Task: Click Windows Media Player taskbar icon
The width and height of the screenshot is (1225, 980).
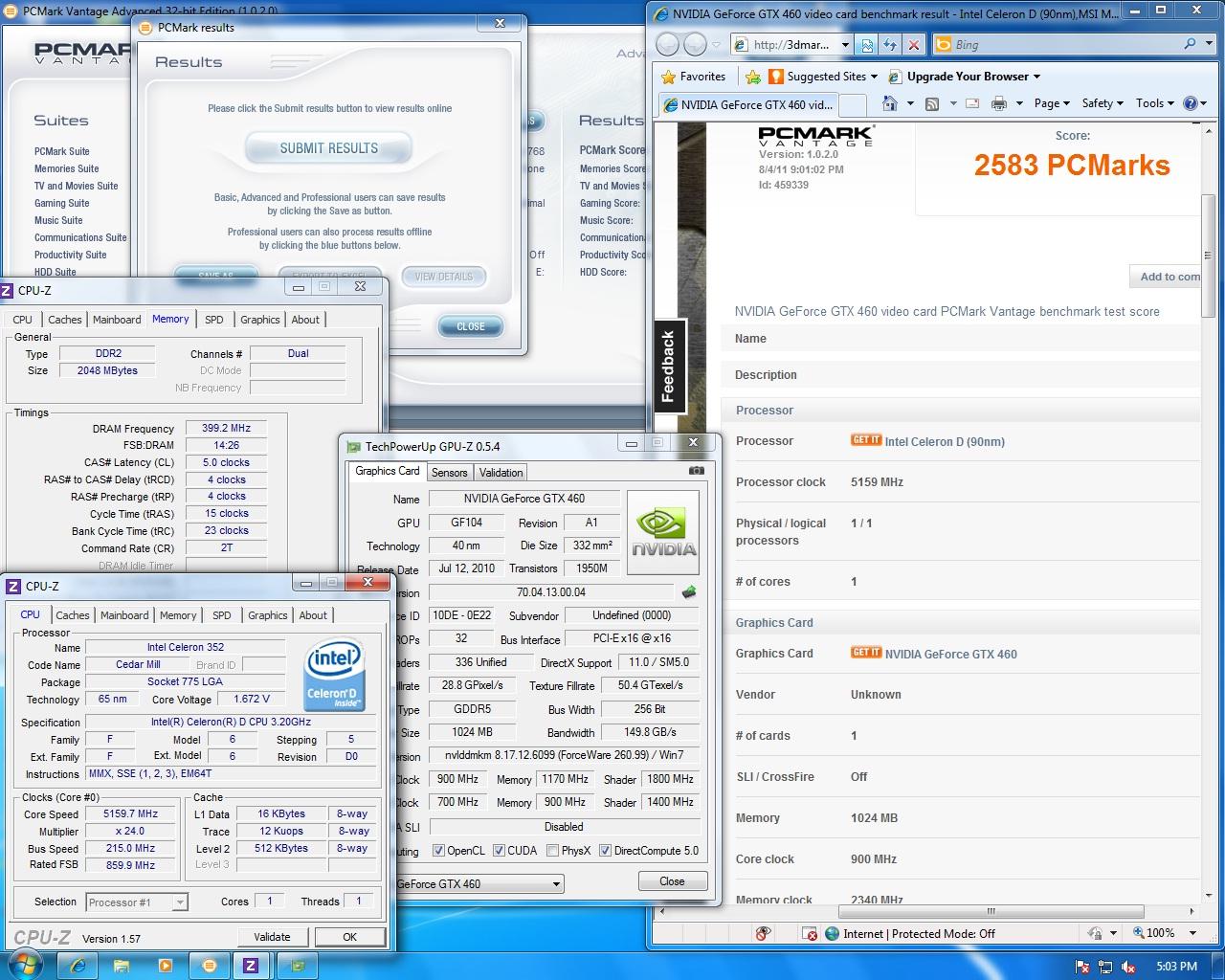Action: click(165, 965)
